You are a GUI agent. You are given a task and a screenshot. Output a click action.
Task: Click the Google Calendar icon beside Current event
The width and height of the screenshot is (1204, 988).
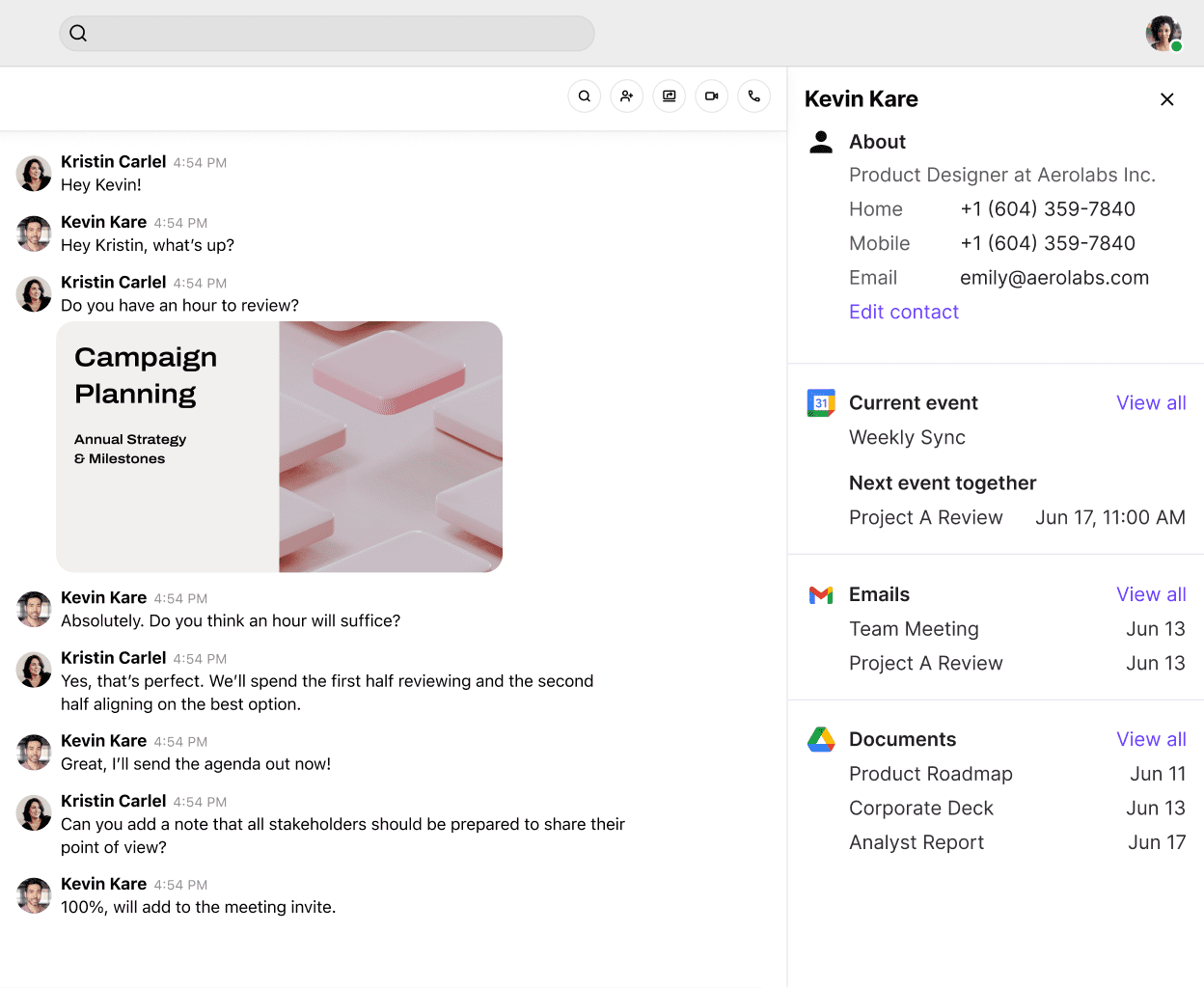pyautogui.click(x=820, y=402)
